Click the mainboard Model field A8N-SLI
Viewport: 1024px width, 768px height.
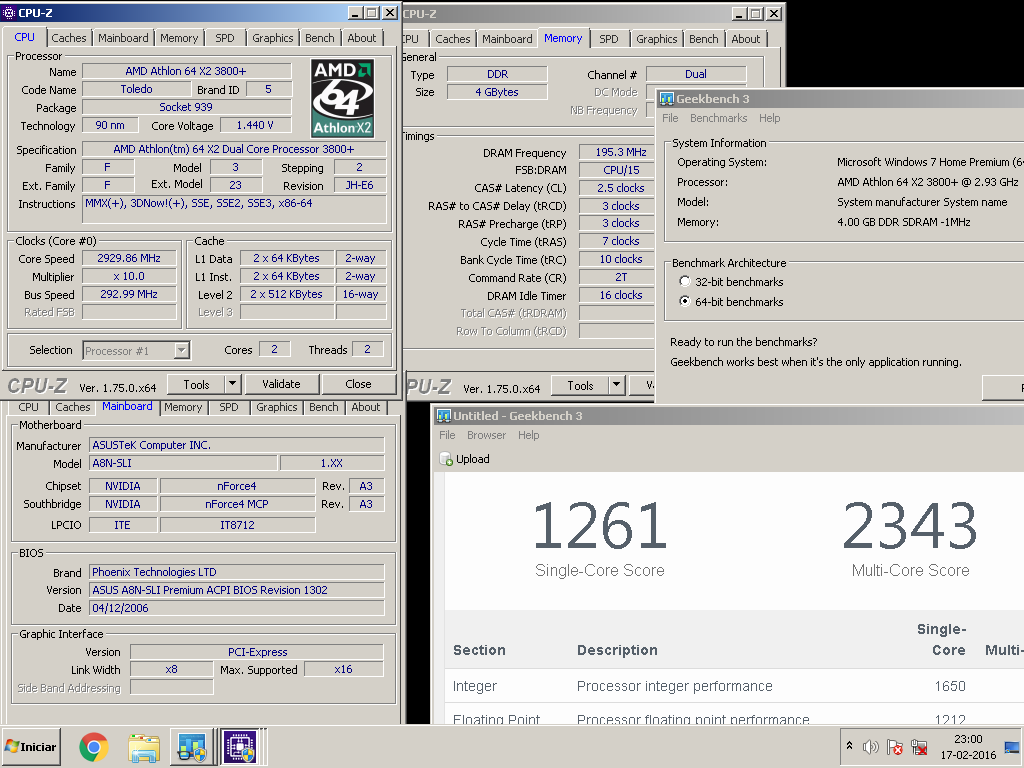(x=183, y=463)
